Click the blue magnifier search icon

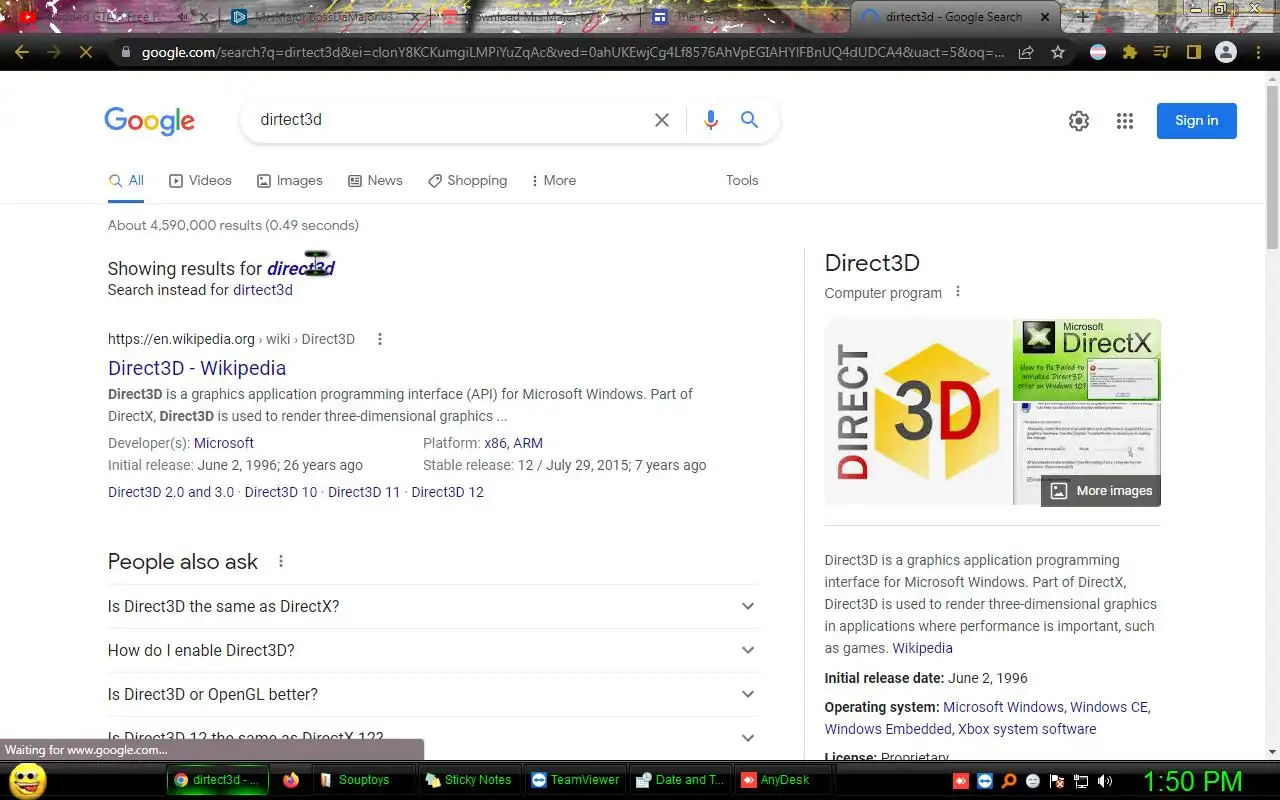(x=749, y=120)
